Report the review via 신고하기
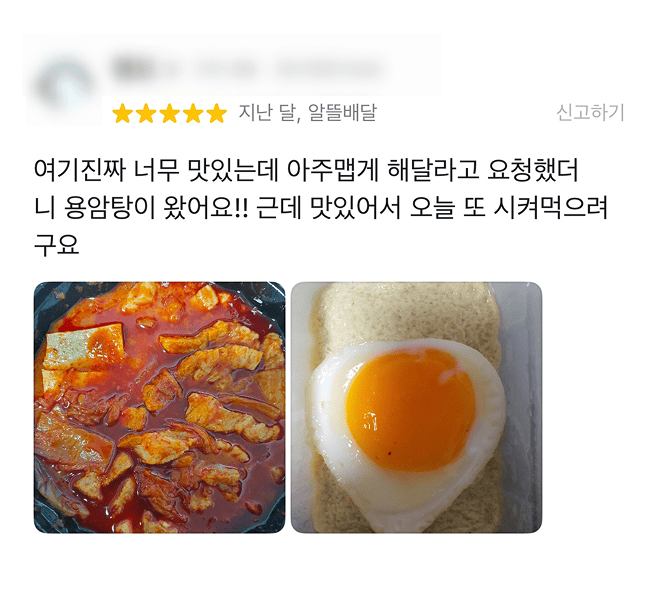This screenshot has width=660, height=616. tap(590, 112)
